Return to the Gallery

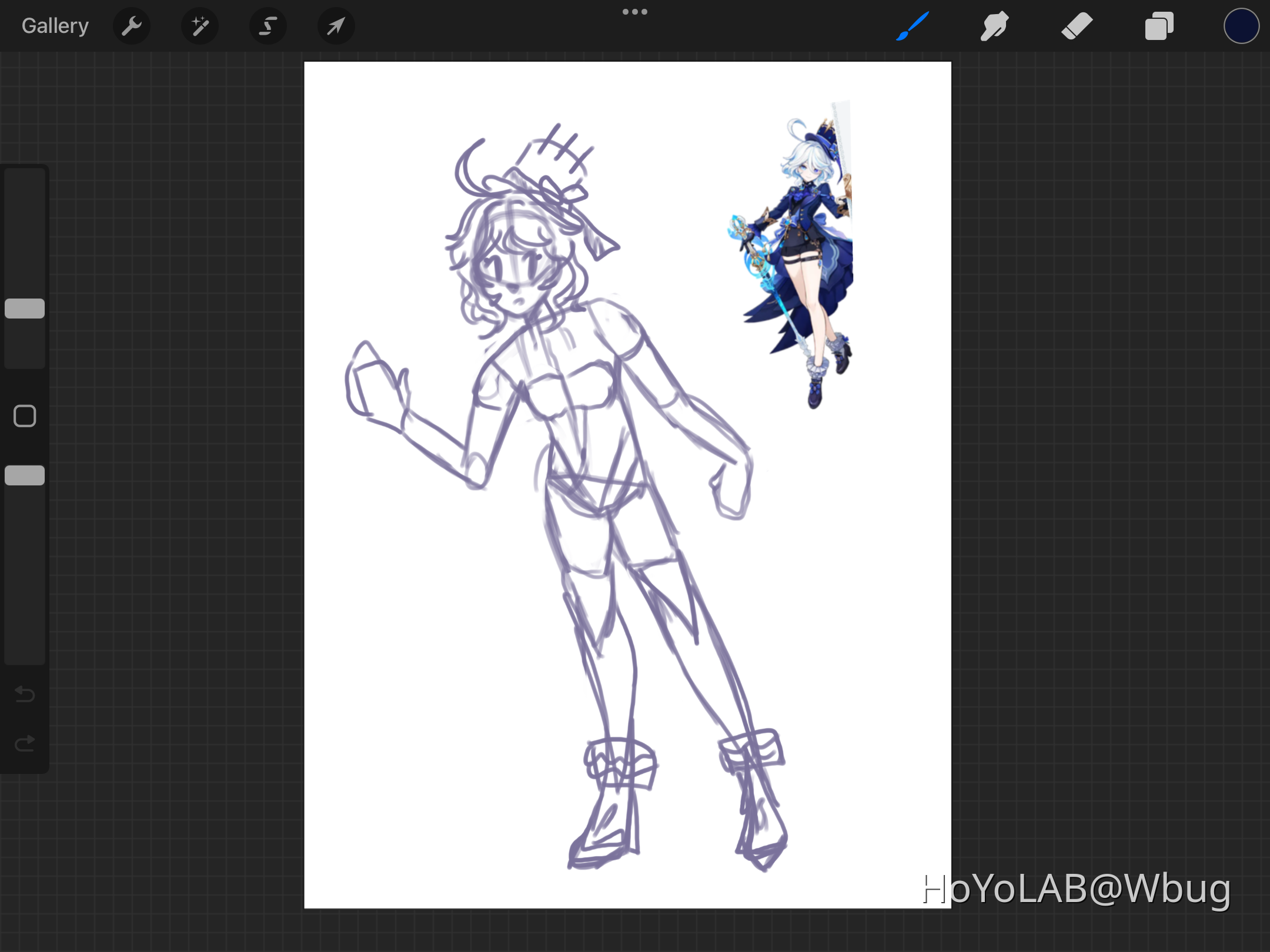pyautogui.click(x=54, y=25)
